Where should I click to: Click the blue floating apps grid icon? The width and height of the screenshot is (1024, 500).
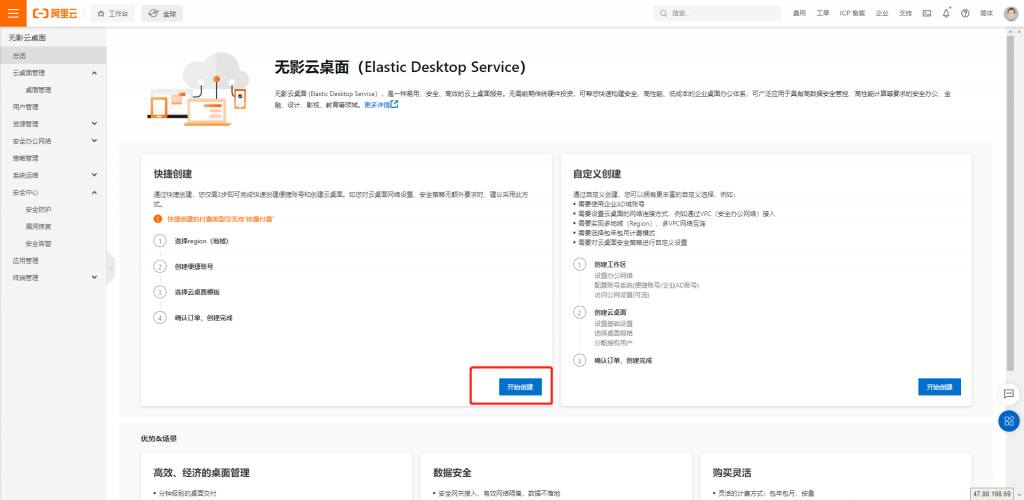click(1008, 421)
